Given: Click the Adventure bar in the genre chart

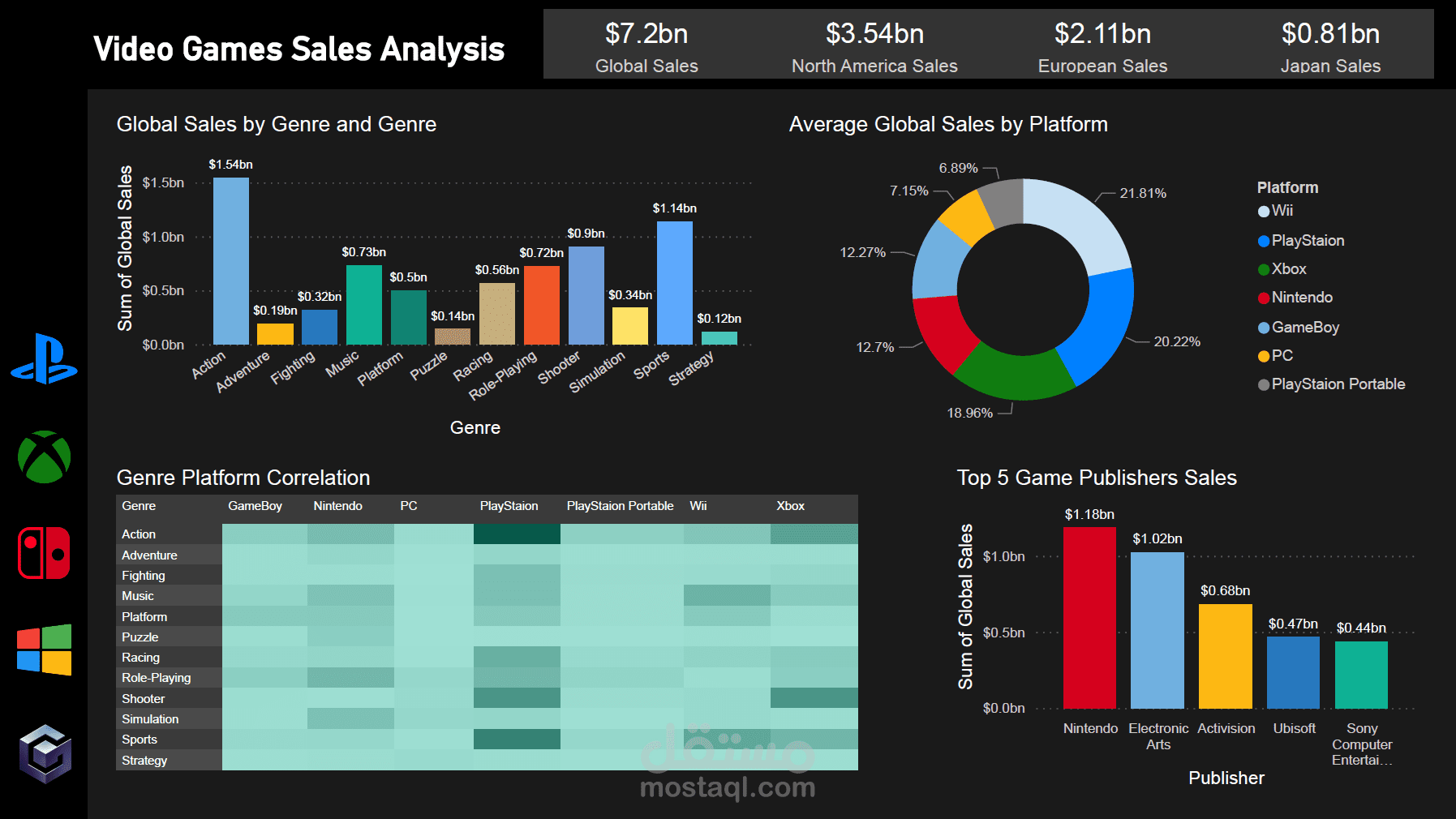Looking at the screenshot, I should tap(275, 334).
